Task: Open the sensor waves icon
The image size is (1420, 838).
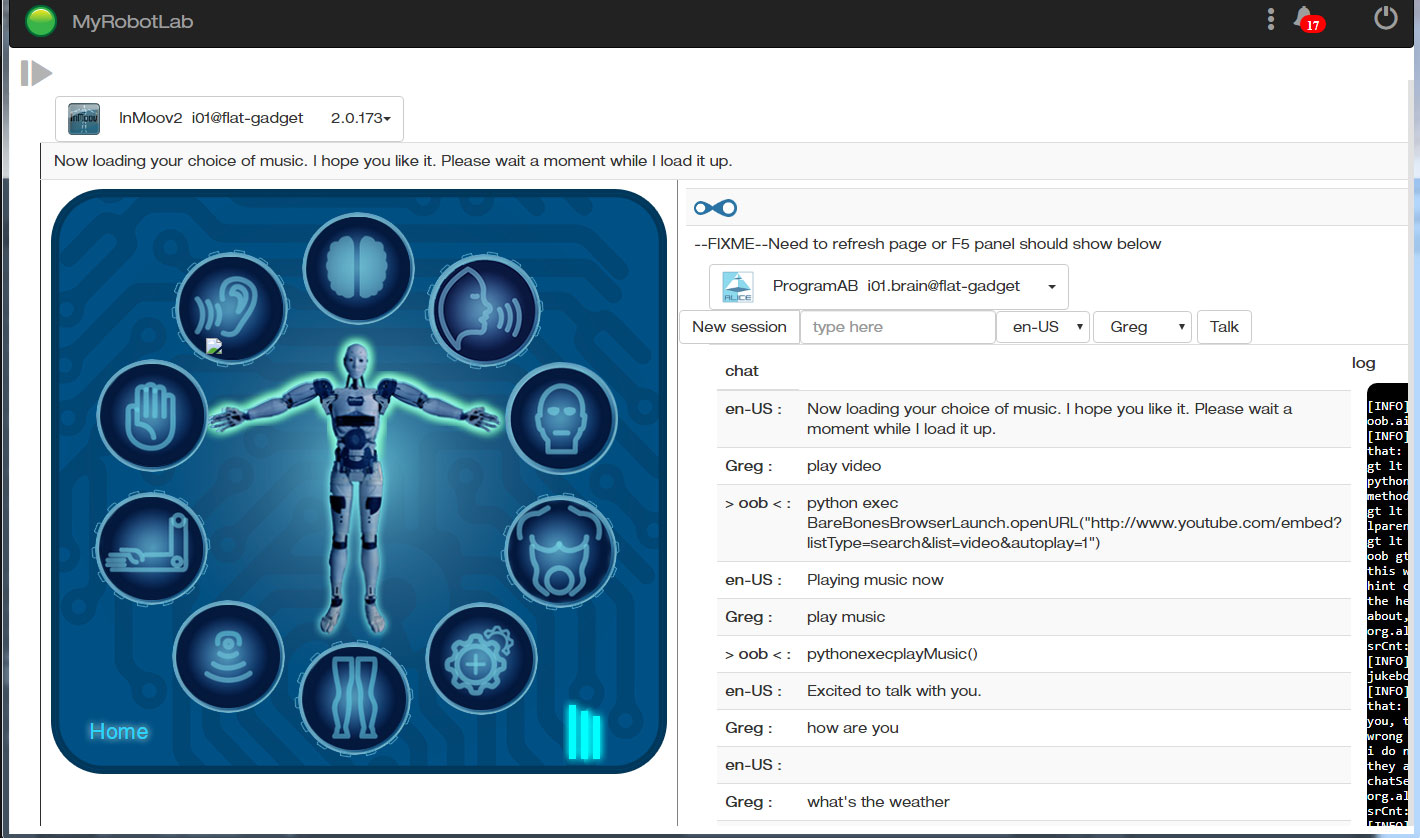Action: tap(229, 657)
